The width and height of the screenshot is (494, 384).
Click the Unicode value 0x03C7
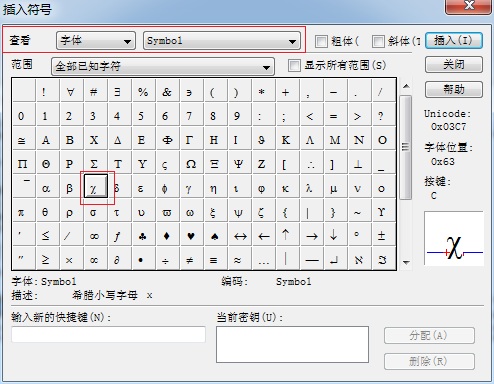click(x=448, y=127)
